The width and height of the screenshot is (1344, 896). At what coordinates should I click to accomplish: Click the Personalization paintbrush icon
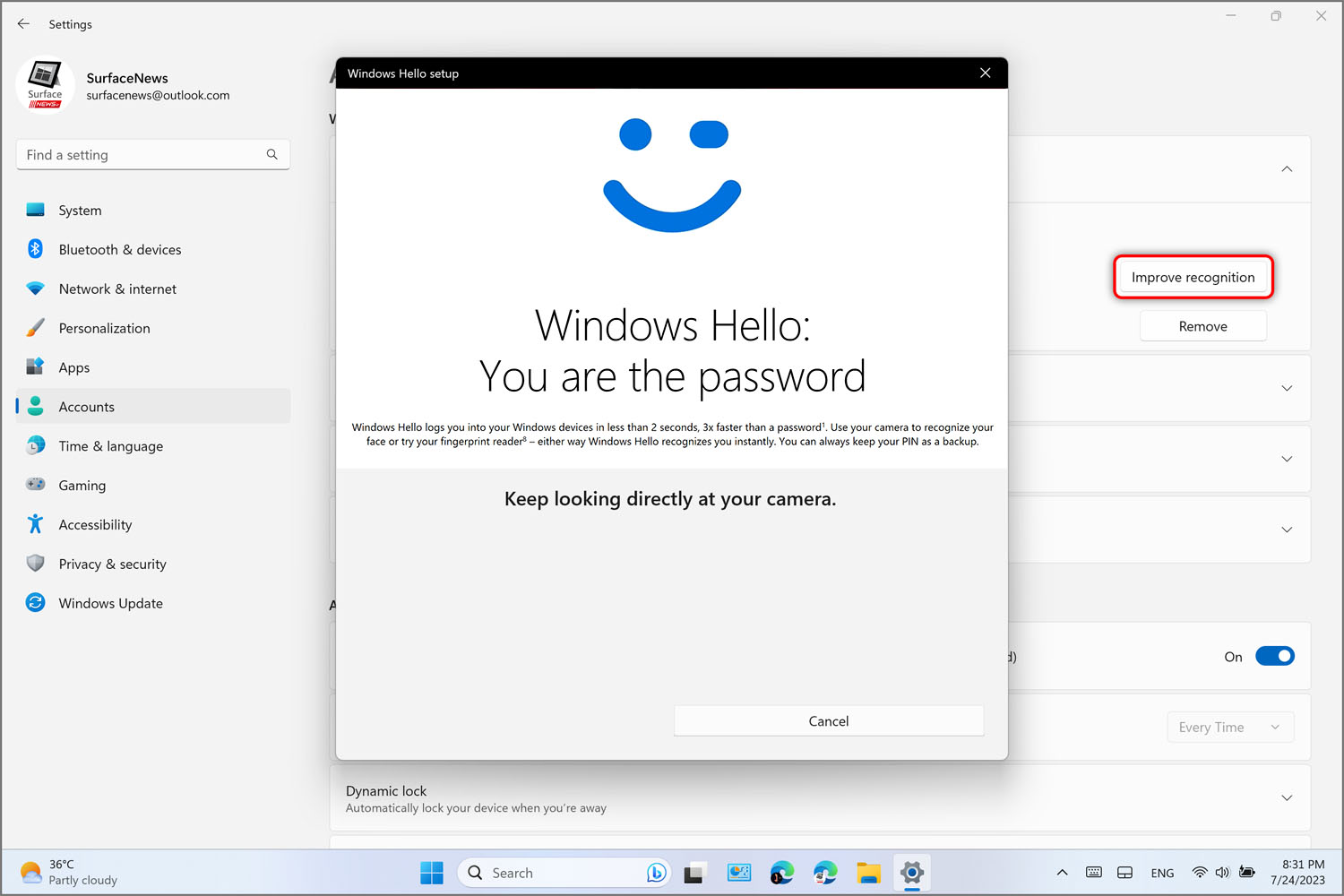pyautogui.click(x=35, y=328)
